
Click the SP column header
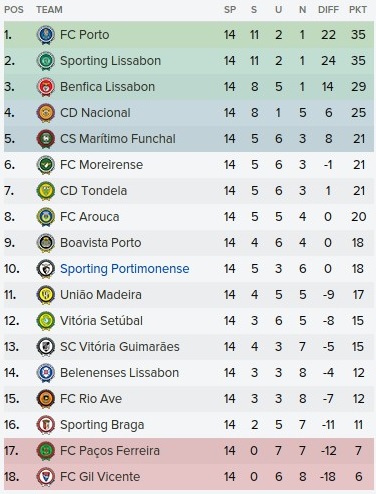click(x=230, y=10)
